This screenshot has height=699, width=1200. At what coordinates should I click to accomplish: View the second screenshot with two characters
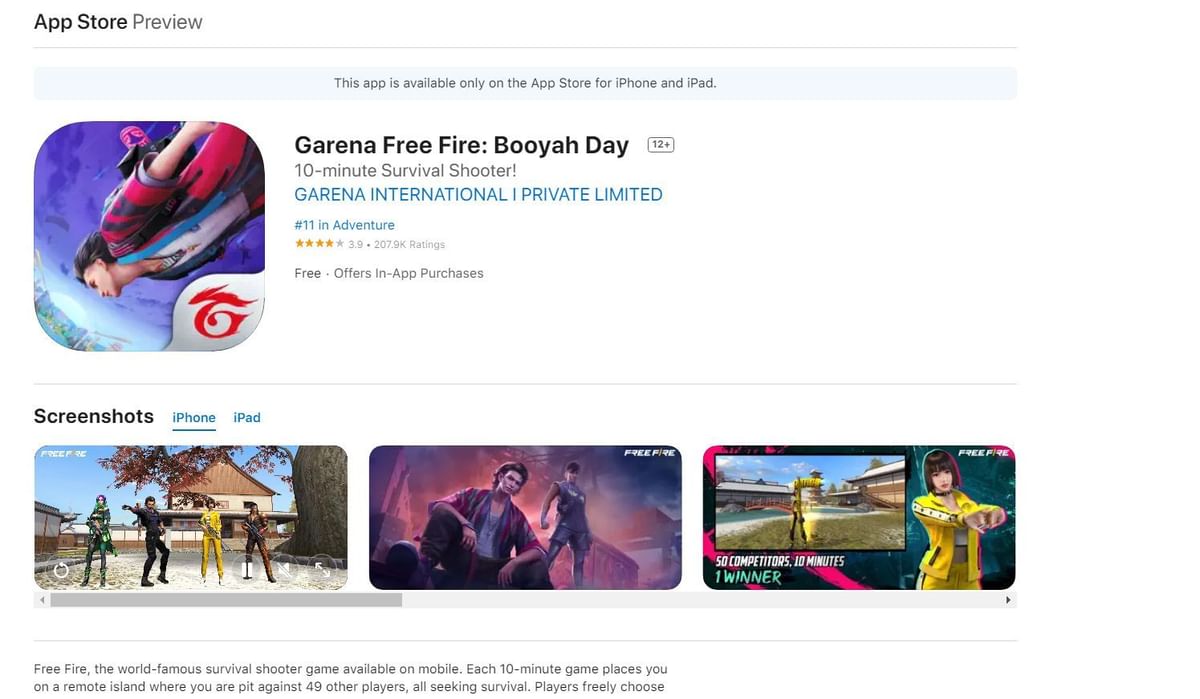pyautogui.click(x=524, y=516)
